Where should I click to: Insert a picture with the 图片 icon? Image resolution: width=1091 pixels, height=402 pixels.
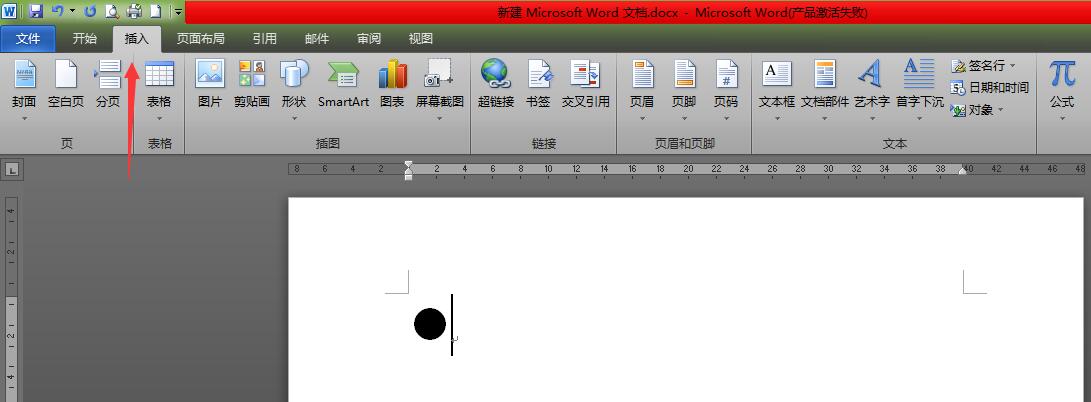pyautogui.click(x=210, y=84)
